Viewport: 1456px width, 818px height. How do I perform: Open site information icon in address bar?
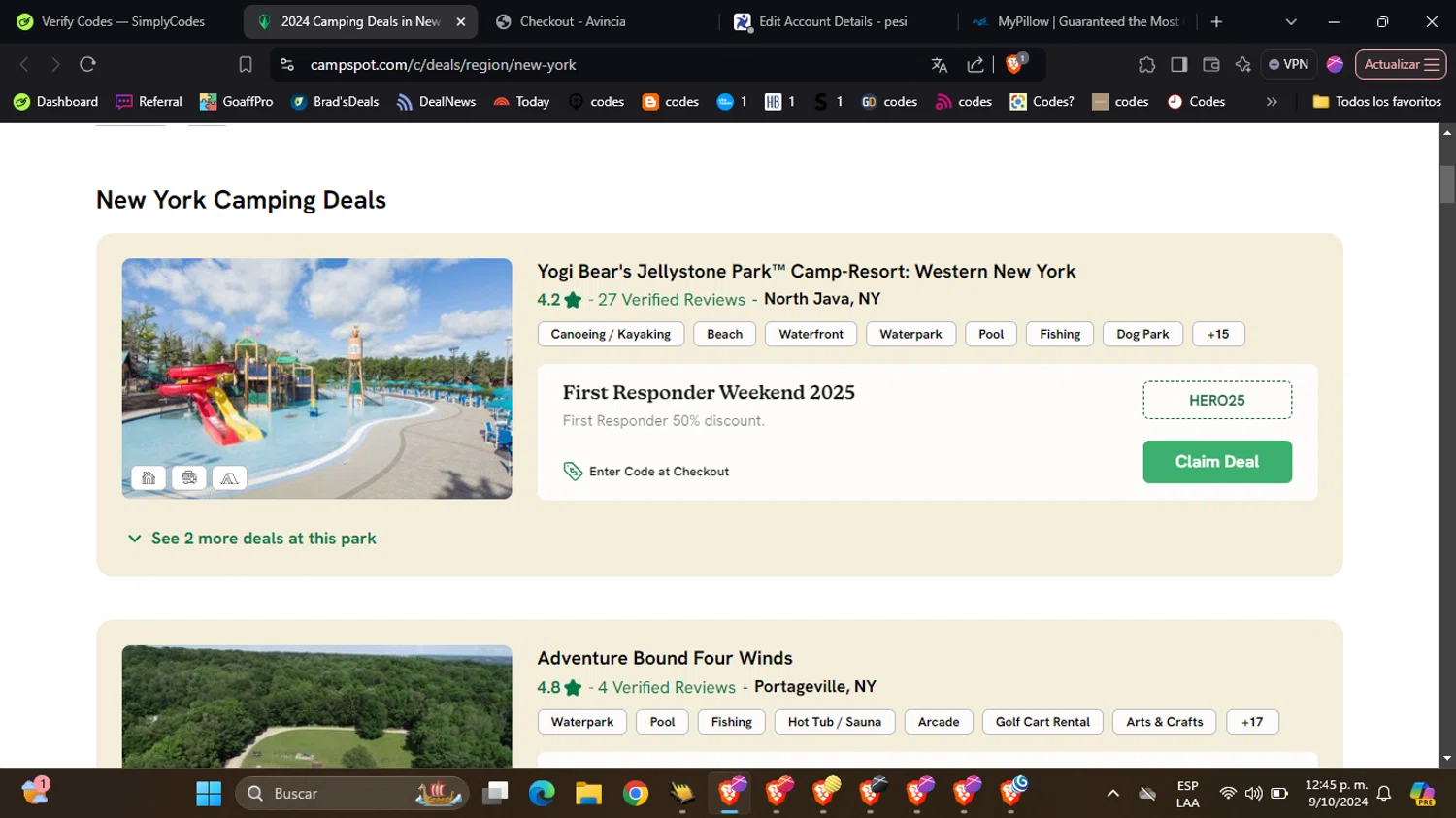(x=286, y=64)
